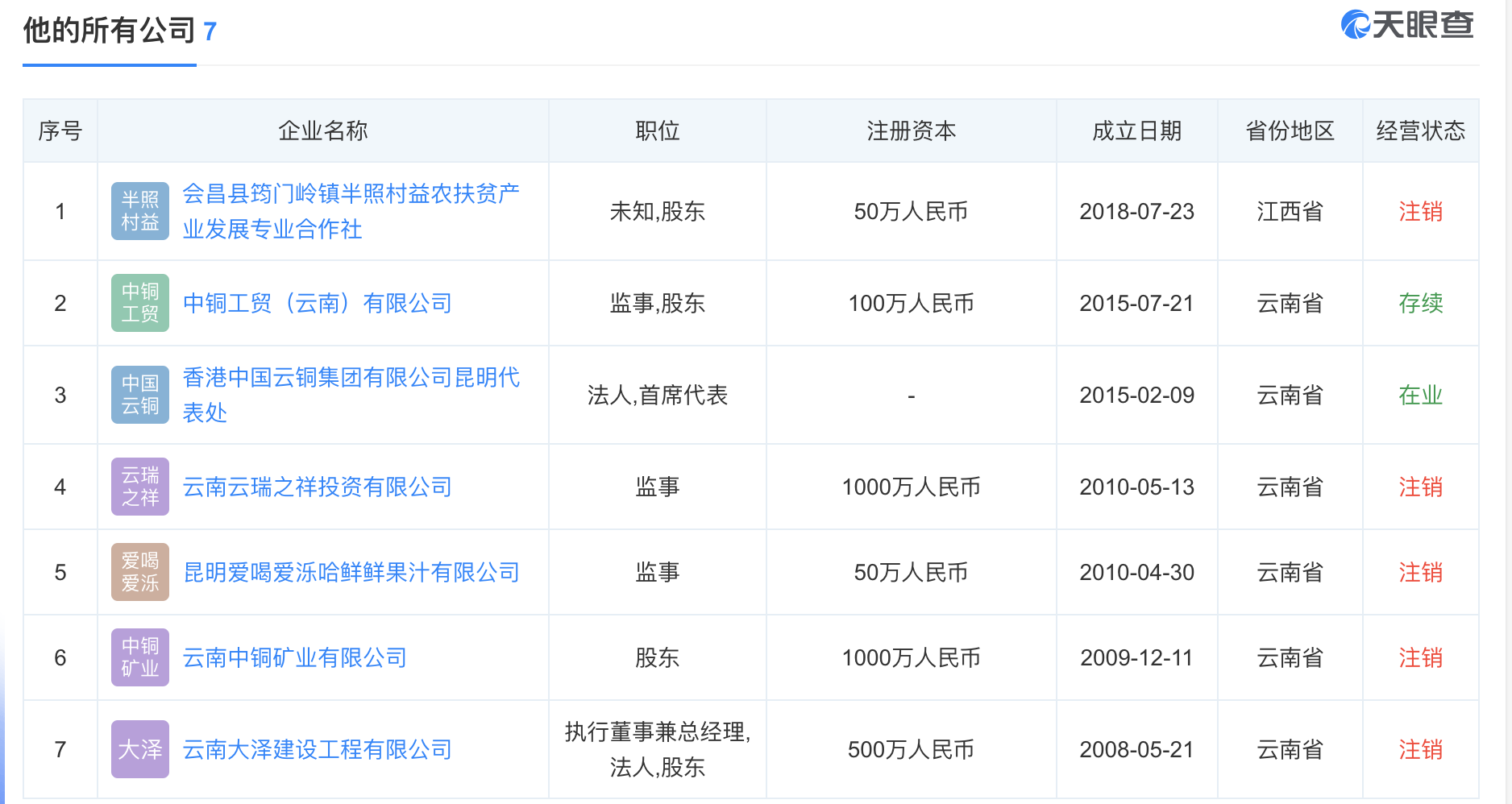Image resolution: width=1512 pixels, height=804 pixels.
Task: Click the 序号 column header
Action: coord(60,131)
